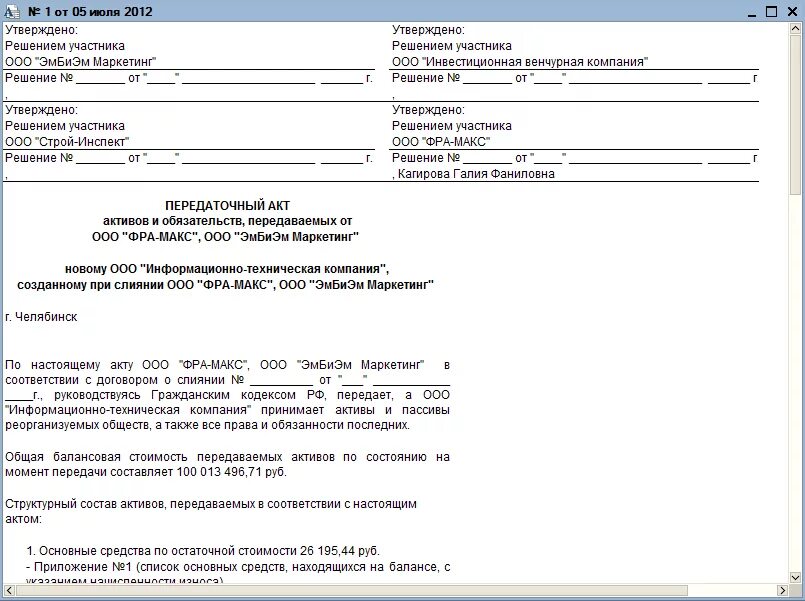Click window title "№ 1 от 05 июля 2012"
The width and height of the screenshot is (805, 601).
[90, 11]
